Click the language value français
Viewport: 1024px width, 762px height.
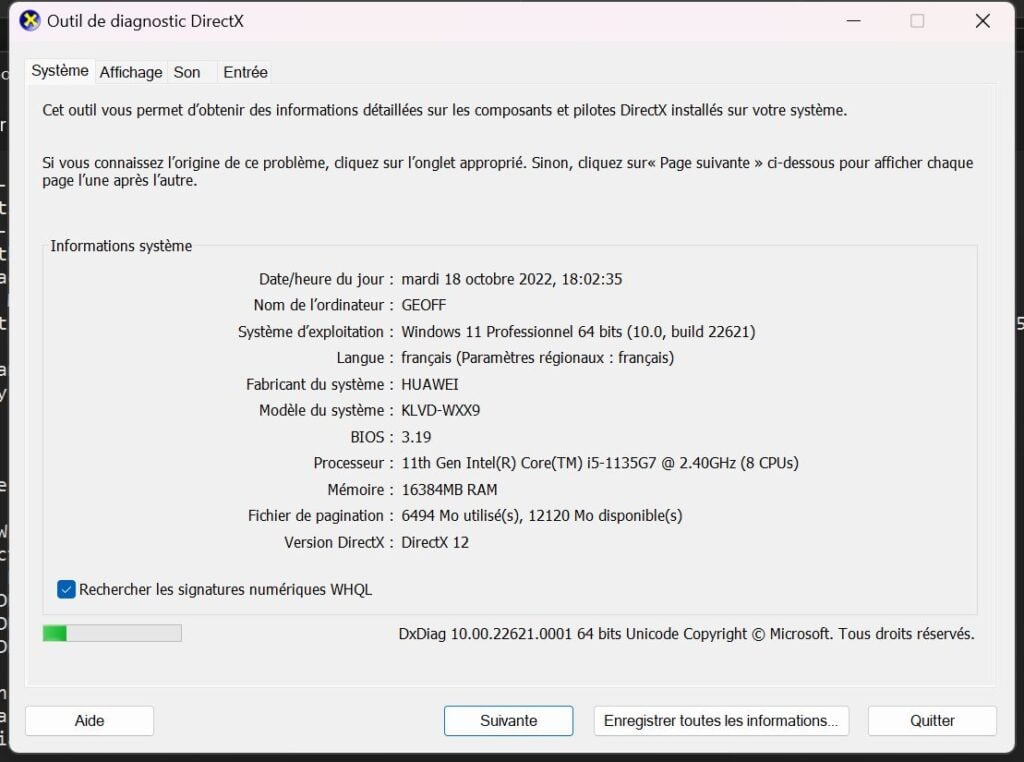click(537, 358)
